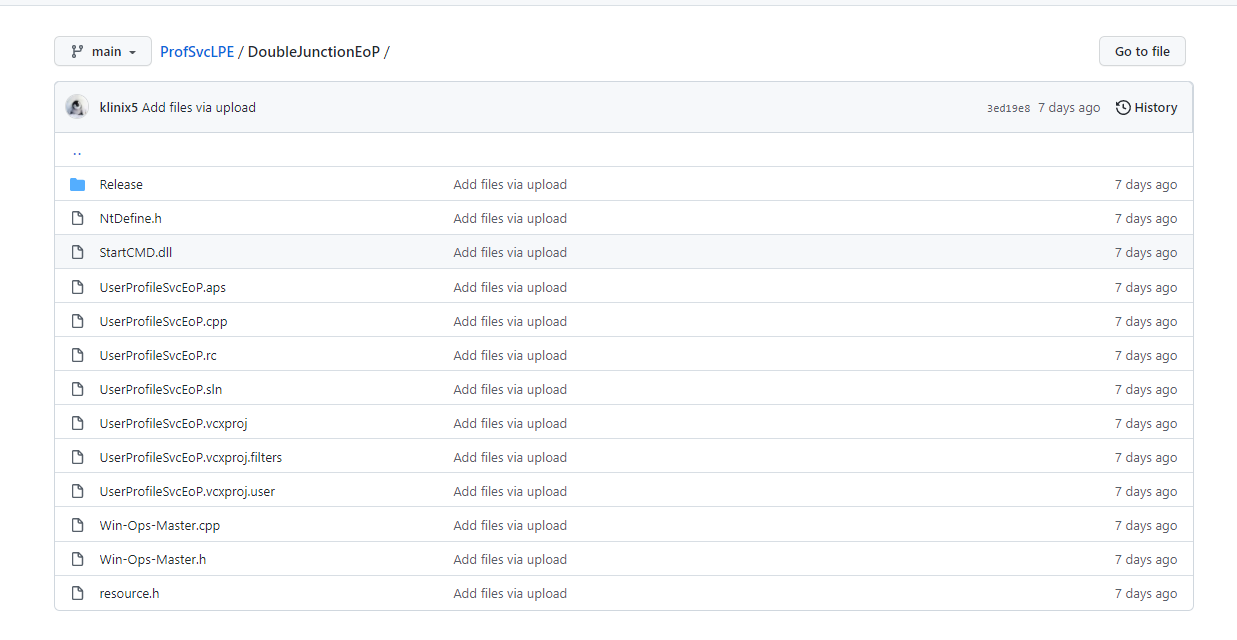Screen dimensions: 1237x640
Task: Click the file icon beside resource.h
Action: pos(77,594)
